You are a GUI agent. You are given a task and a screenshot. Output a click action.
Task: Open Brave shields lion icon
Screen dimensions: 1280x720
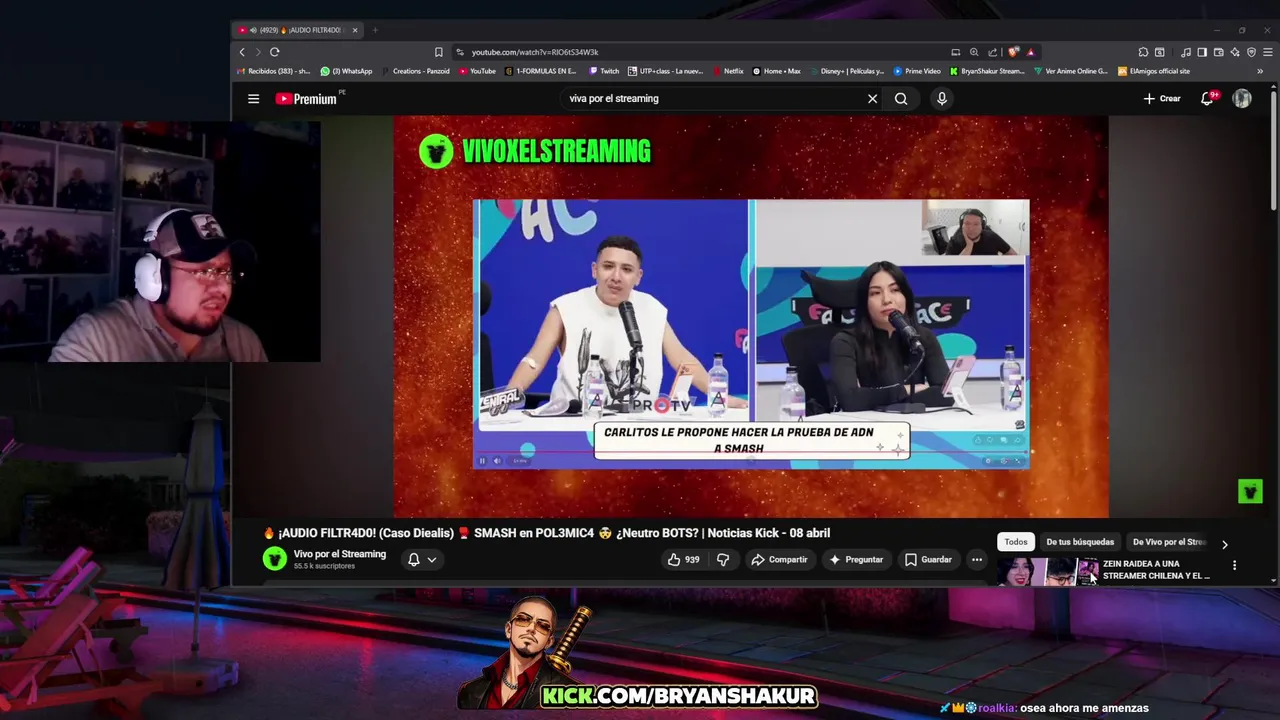(1013, 52)
